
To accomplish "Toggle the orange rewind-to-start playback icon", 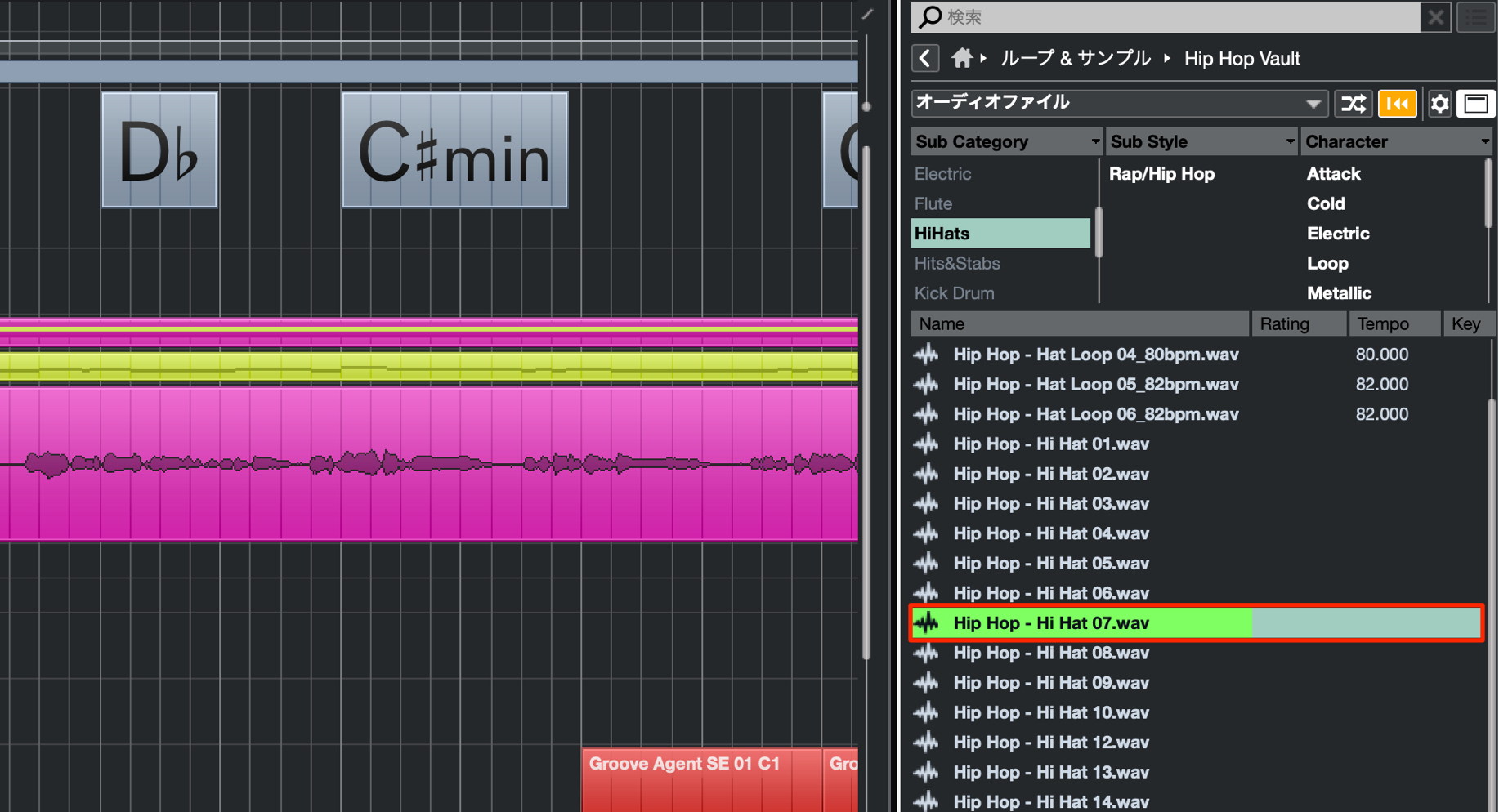I will 1397,104.
